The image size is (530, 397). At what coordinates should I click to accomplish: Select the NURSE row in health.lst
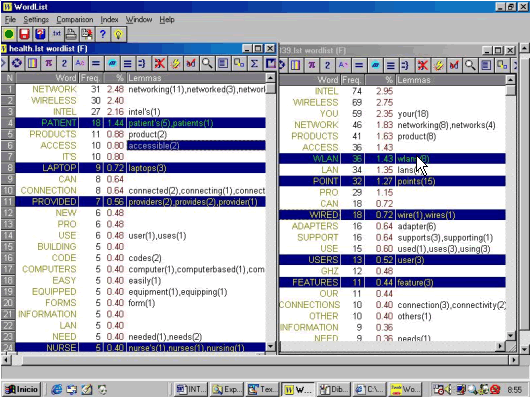click(140, 347)
